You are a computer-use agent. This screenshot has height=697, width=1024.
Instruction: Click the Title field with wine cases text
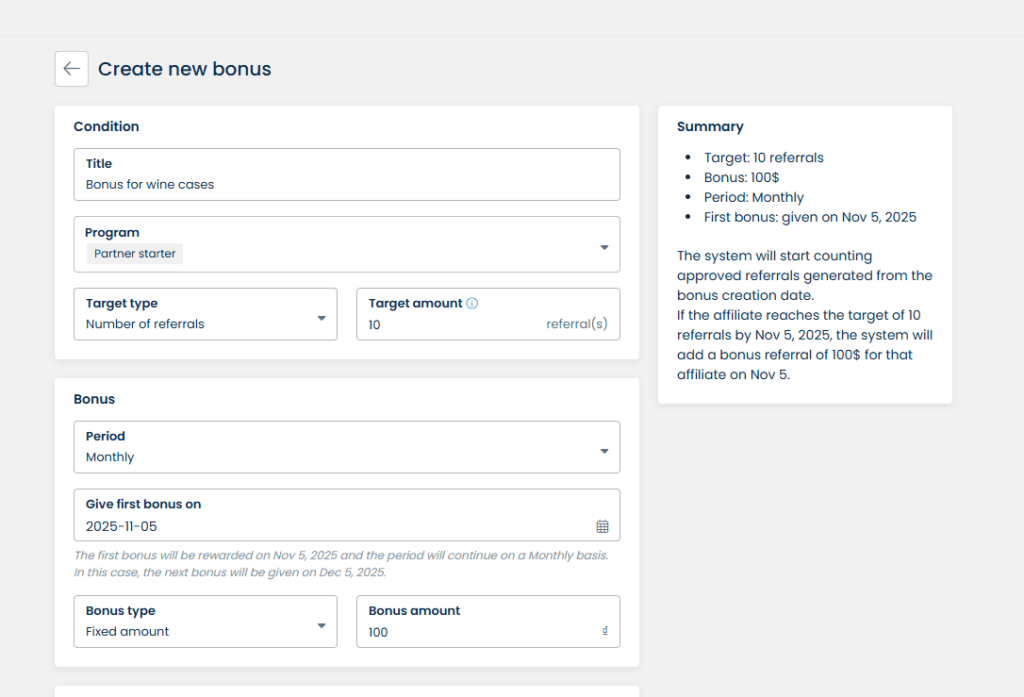[x=346, y=184]
